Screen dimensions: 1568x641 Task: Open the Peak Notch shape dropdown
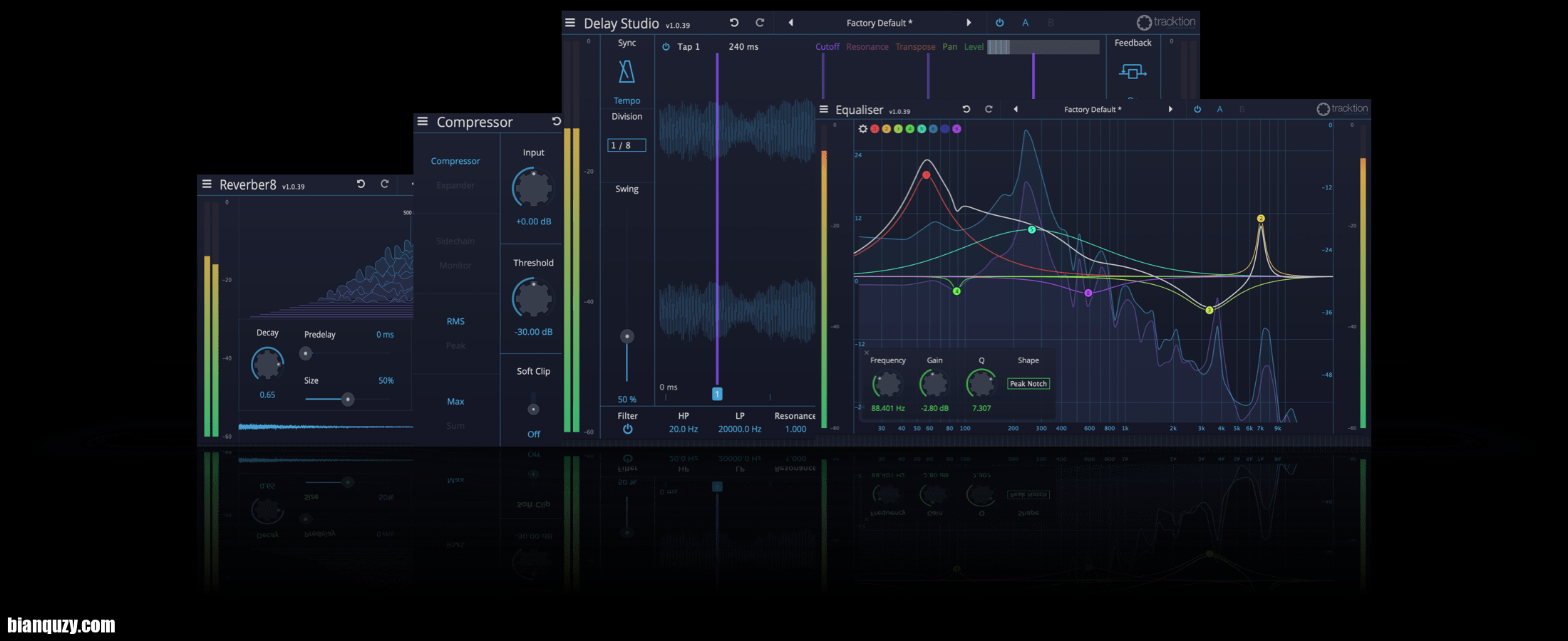click(1028, 384)
